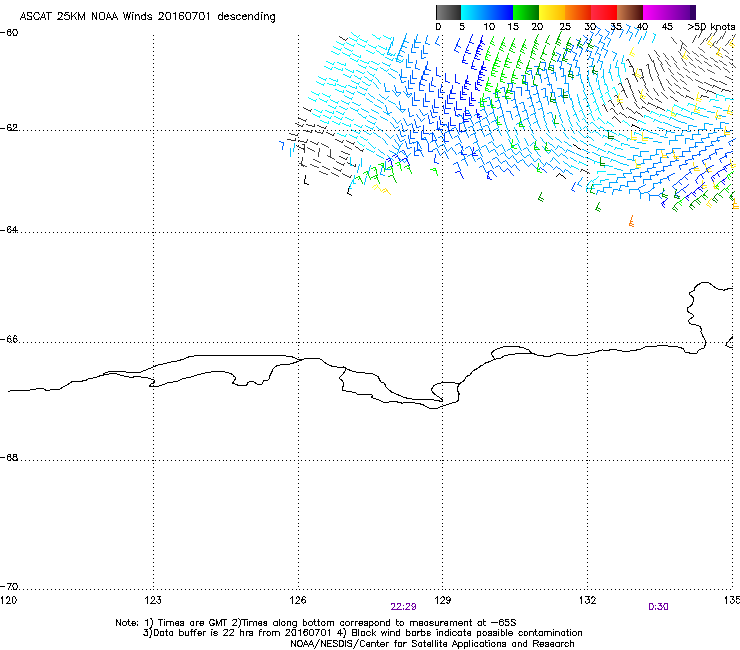Click the '-66' latitude axis label

pyautogui.click(x=9, y=339)
